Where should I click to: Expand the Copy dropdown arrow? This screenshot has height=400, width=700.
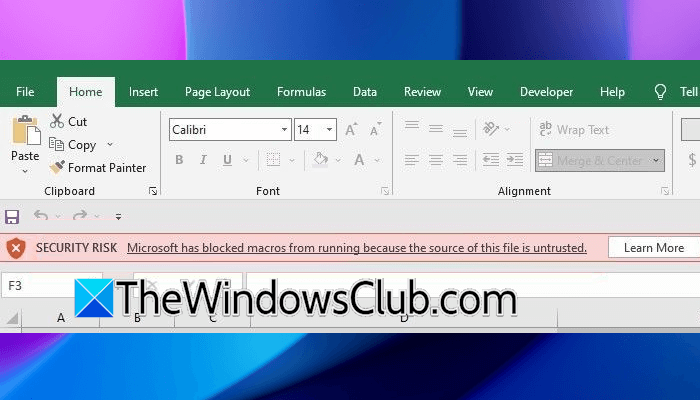(x=110, y=145)
